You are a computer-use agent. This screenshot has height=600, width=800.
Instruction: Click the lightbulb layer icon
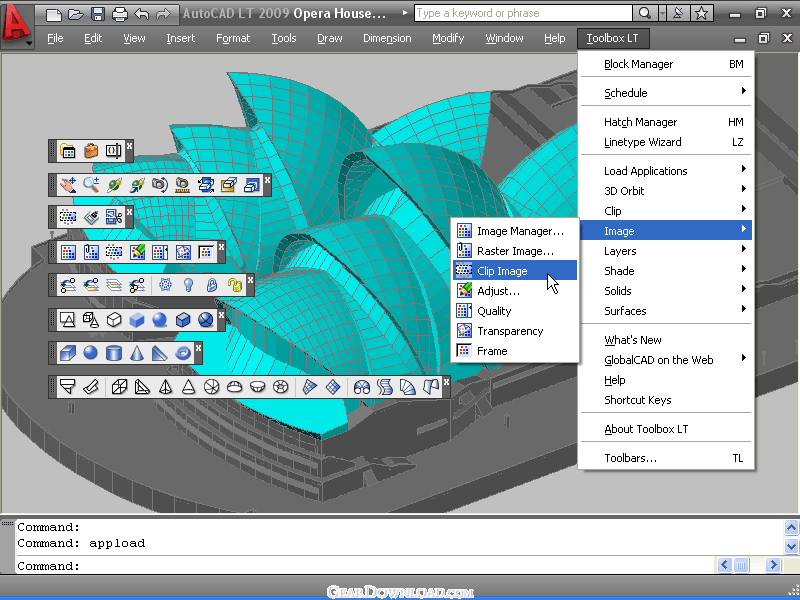click(188, 285)
